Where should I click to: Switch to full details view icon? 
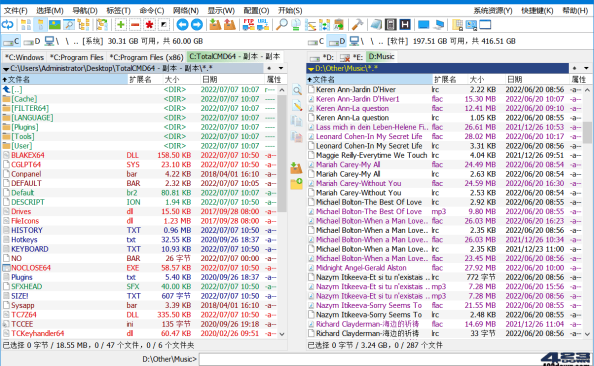(40, 25)
